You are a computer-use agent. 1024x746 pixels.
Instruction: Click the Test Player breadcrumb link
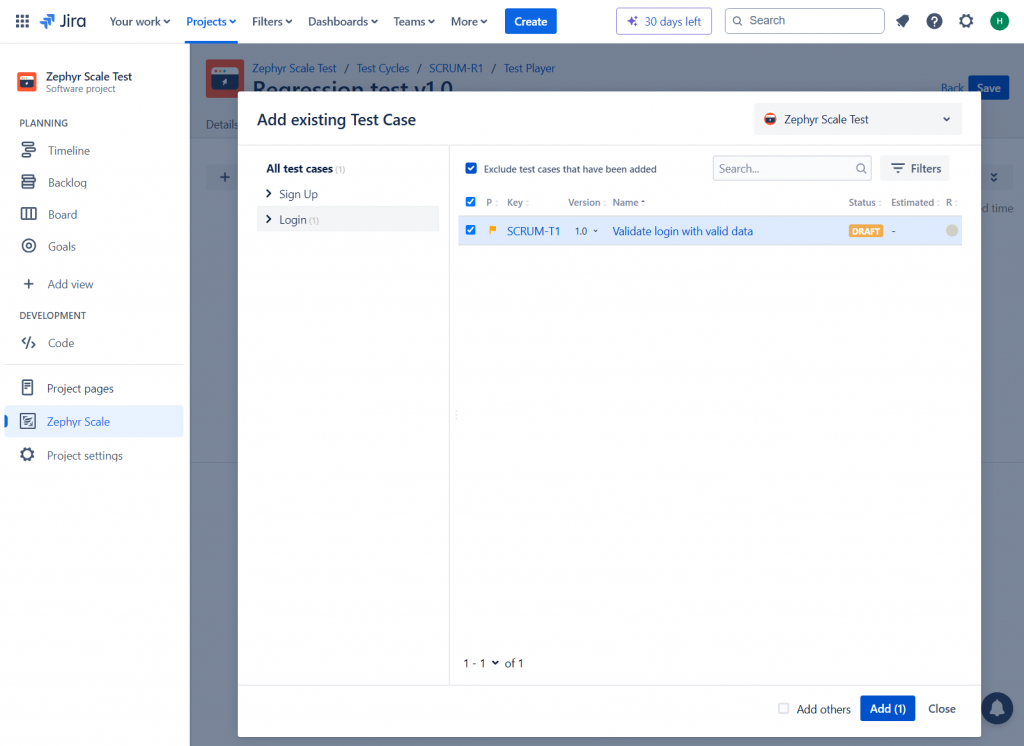pyautogui.click(x=529, y=68)
